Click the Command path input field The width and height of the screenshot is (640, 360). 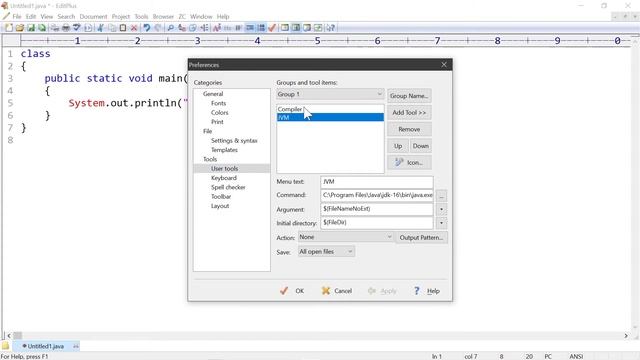377,196
